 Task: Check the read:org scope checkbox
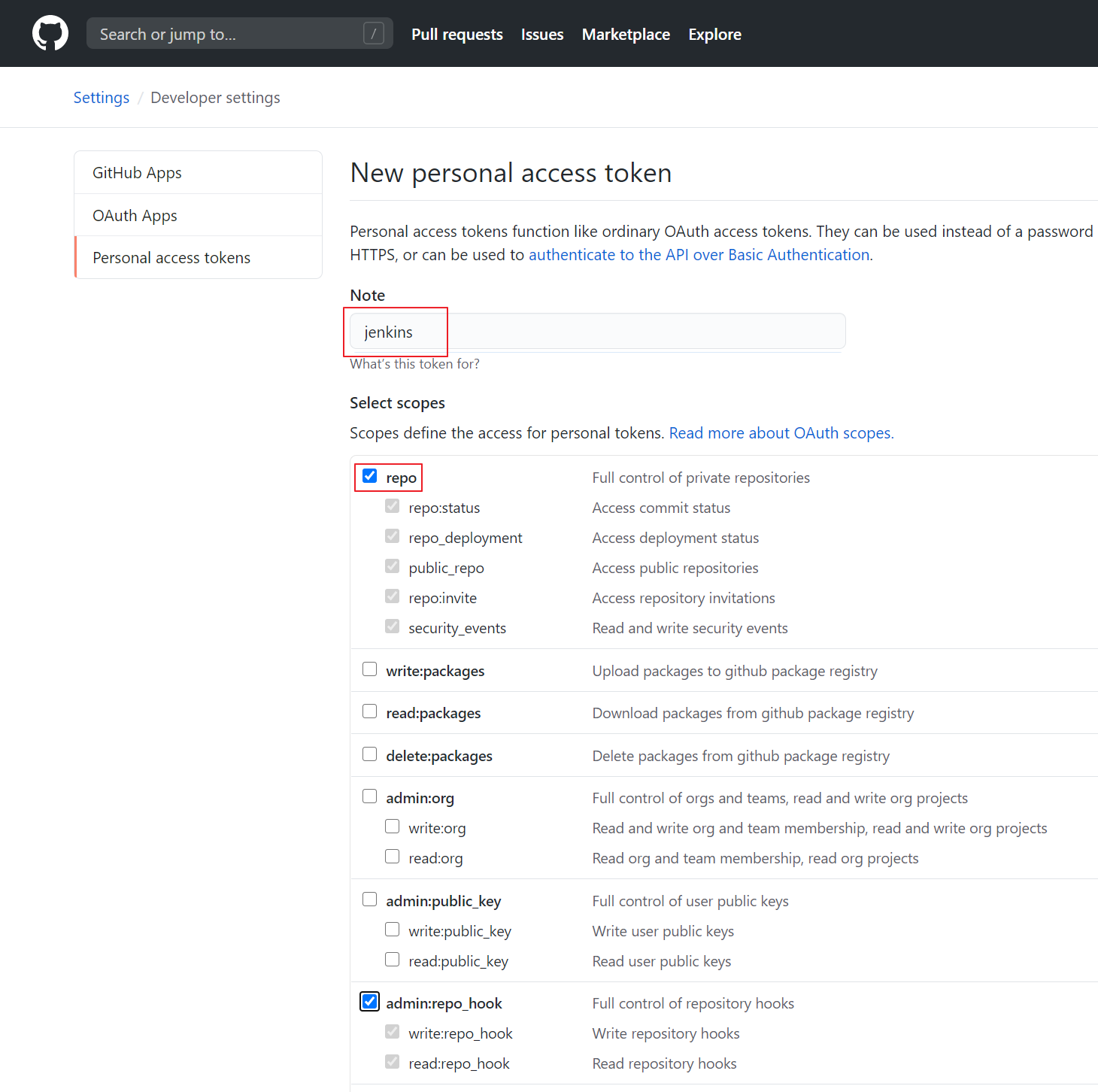(392, 857)
